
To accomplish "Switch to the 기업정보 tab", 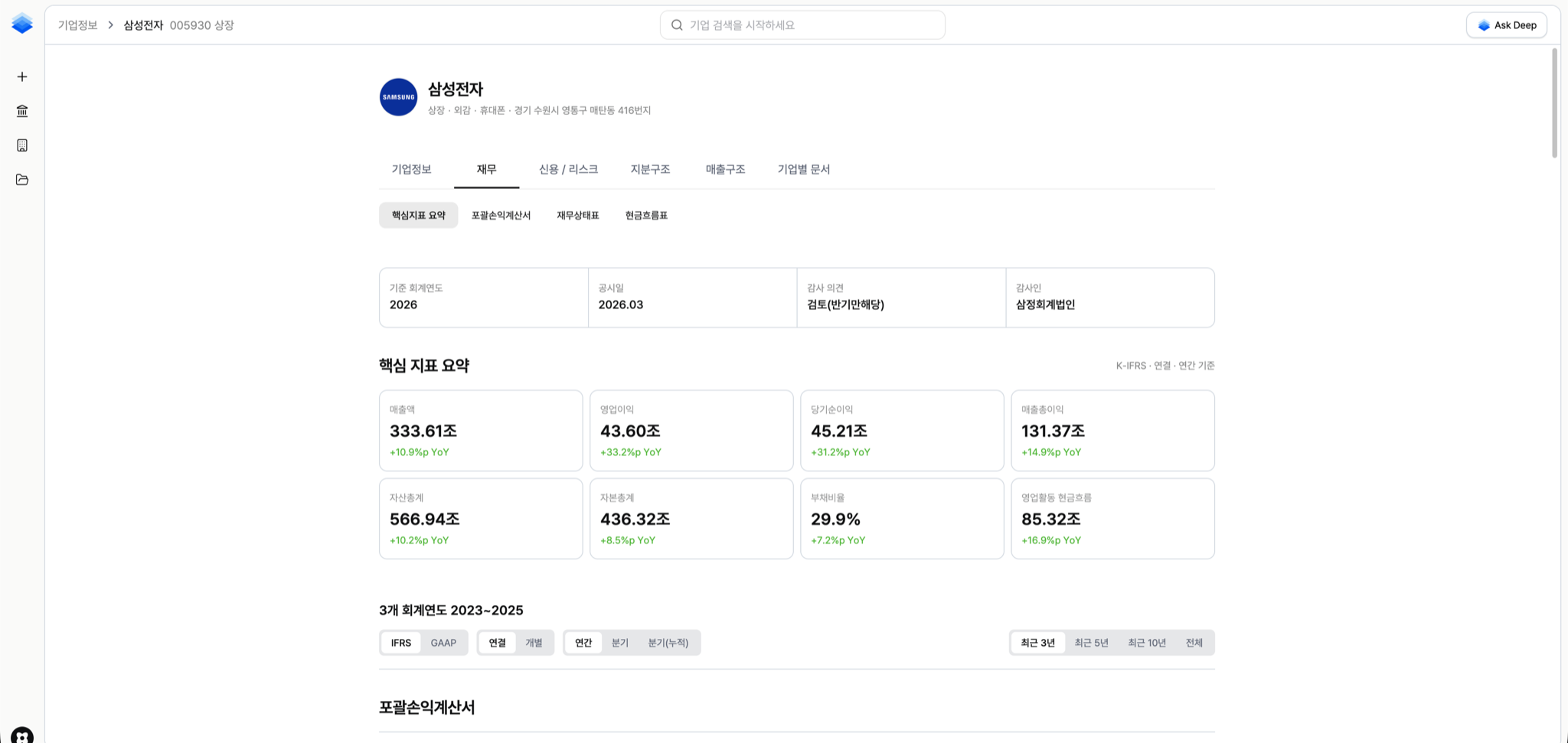I will click(x=412, y=169).
